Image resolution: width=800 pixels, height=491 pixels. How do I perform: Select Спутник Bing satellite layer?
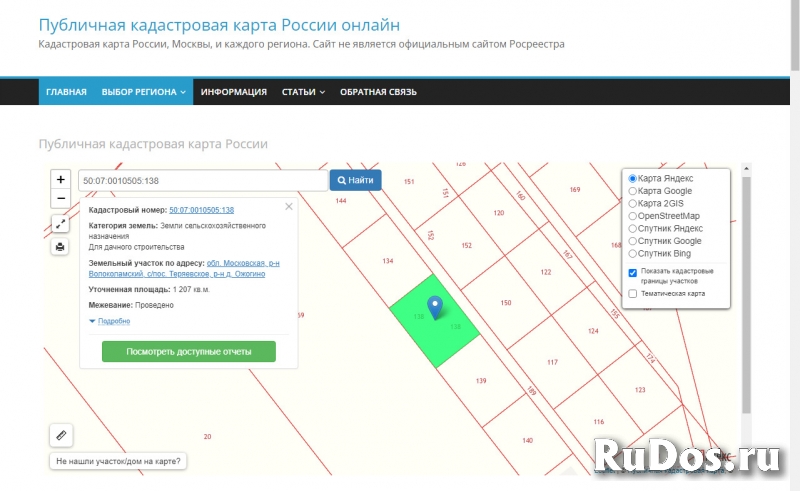point(632,254)
